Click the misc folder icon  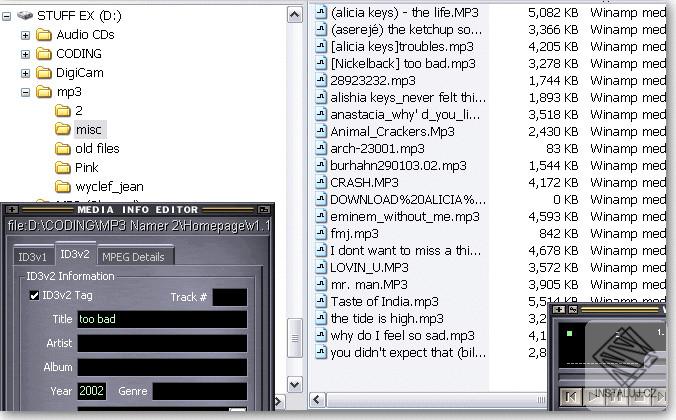coord(63,129)
